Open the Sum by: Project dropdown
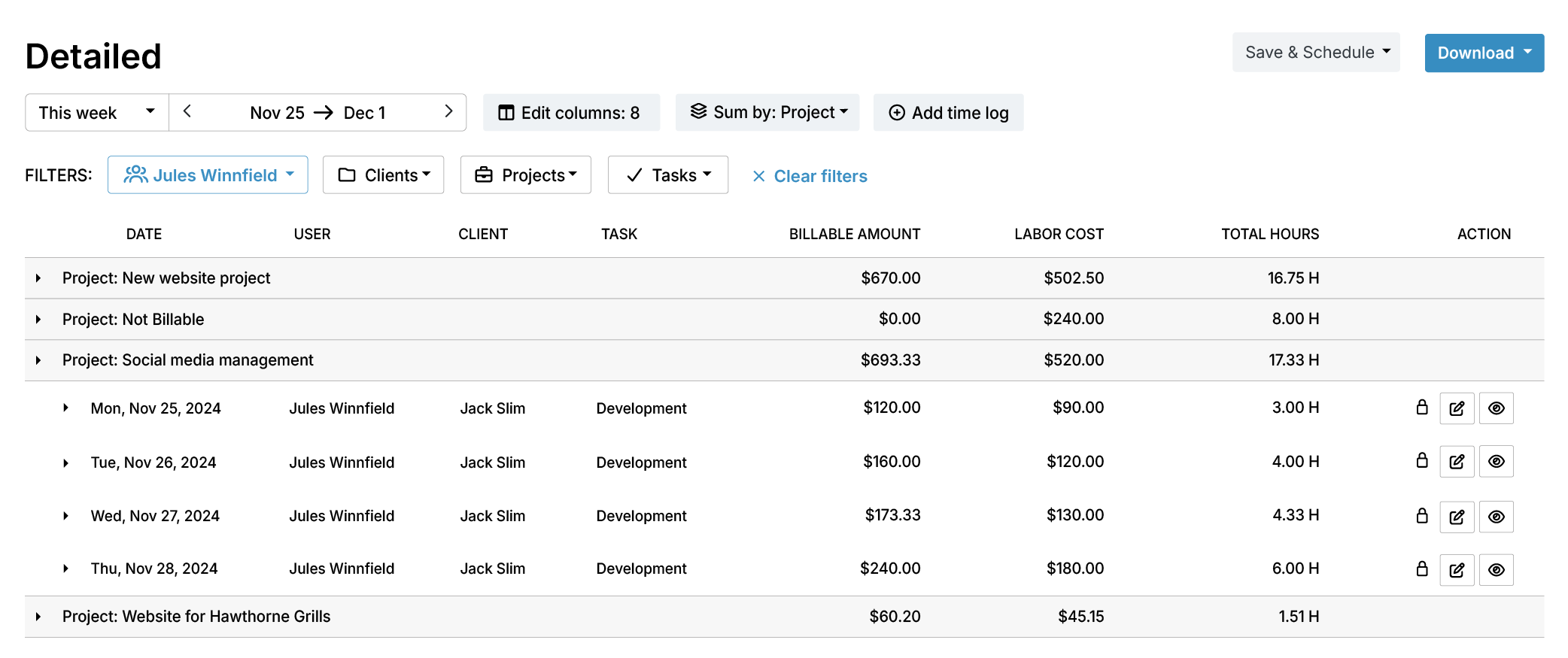 [767, 112]
